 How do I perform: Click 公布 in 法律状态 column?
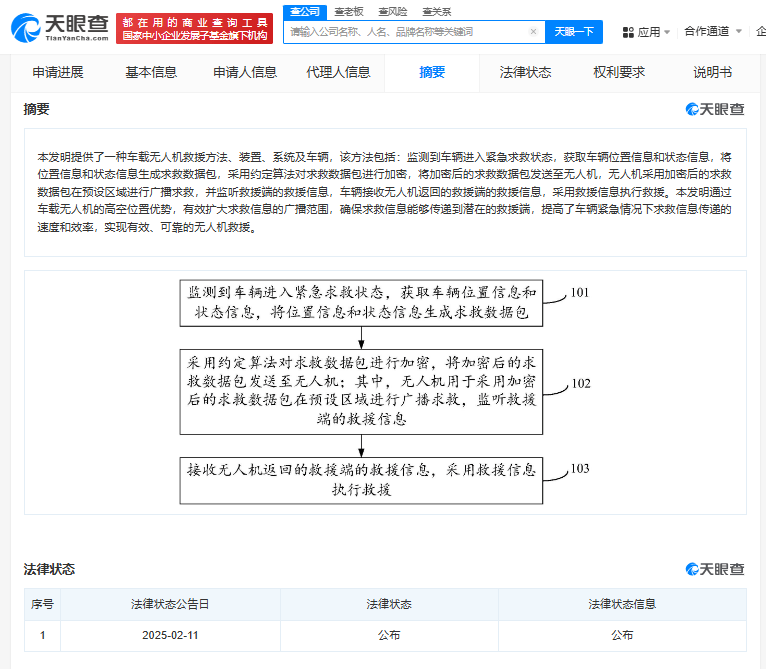point(389,635)
